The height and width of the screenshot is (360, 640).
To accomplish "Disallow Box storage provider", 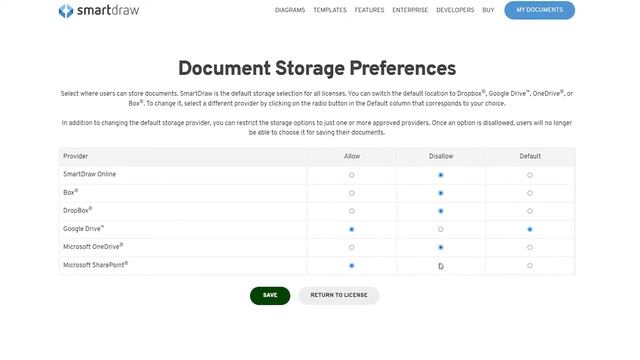I will [x=440, y=193].
